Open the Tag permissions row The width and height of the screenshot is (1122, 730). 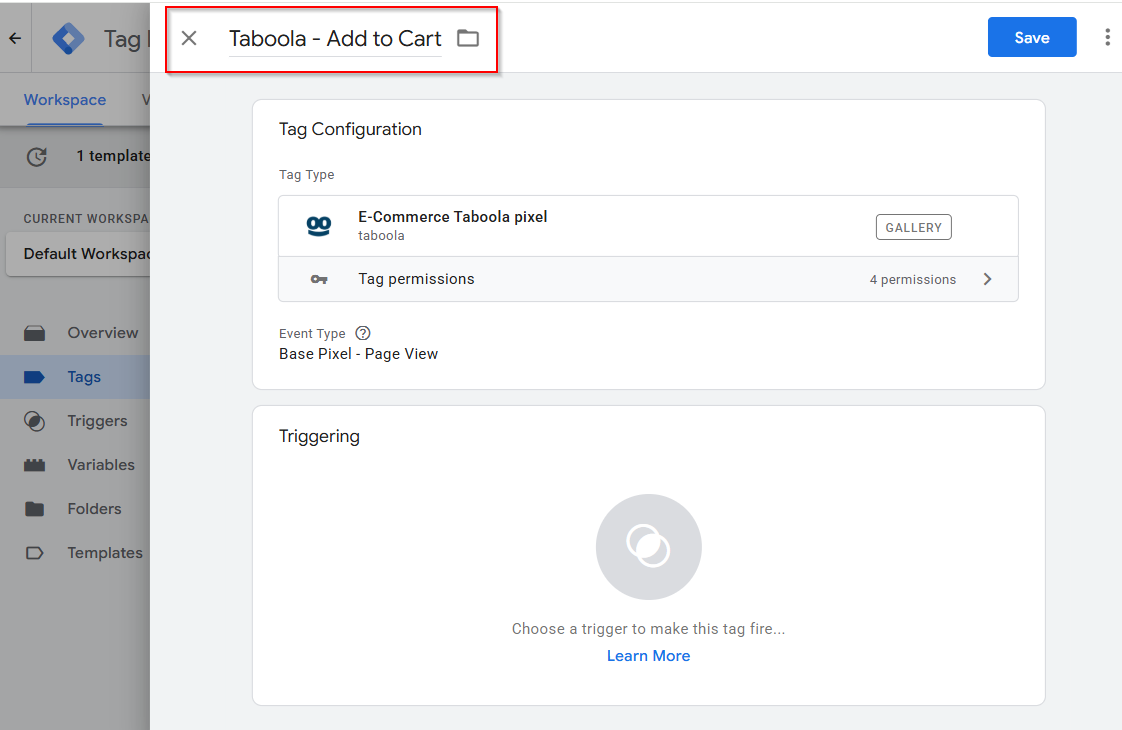point(648,279)
